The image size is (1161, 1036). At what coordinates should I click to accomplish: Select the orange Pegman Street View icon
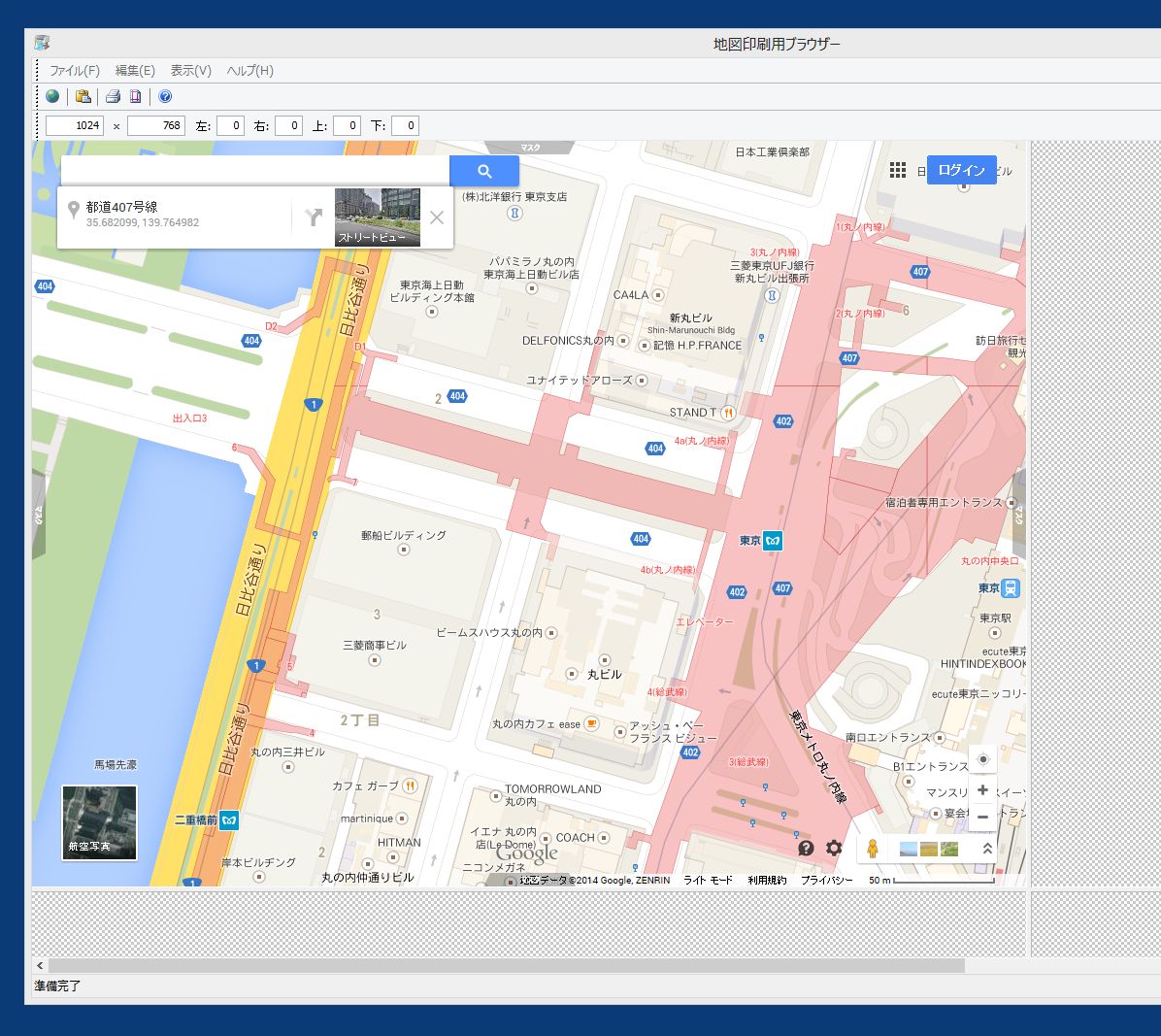tap(873, 849)
